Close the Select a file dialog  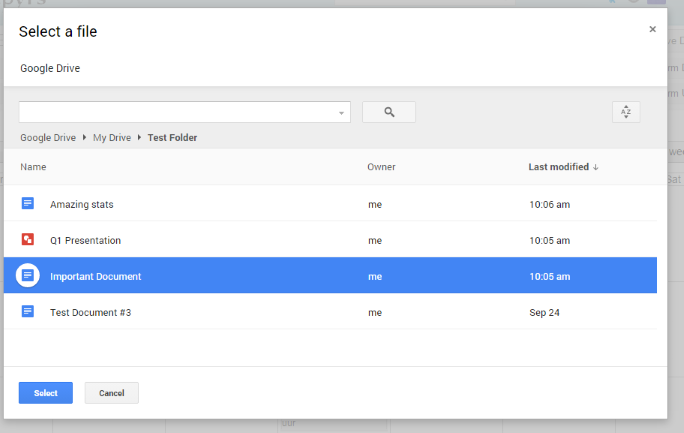pos(652,29)
